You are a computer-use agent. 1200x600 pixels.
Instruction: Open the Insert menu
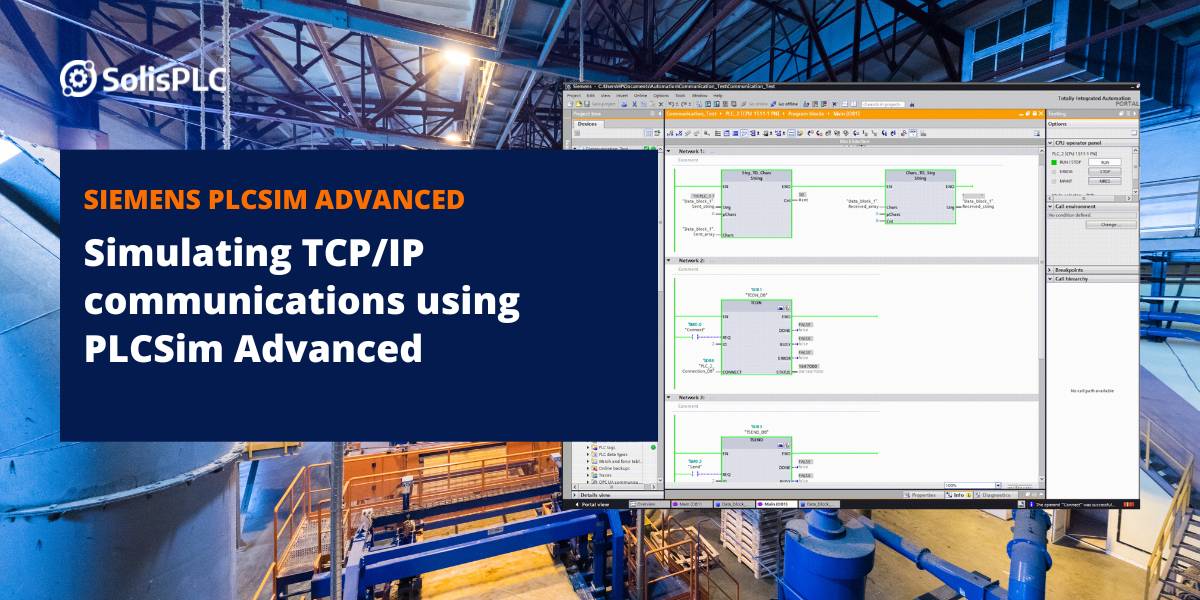[x=622, y=96]
